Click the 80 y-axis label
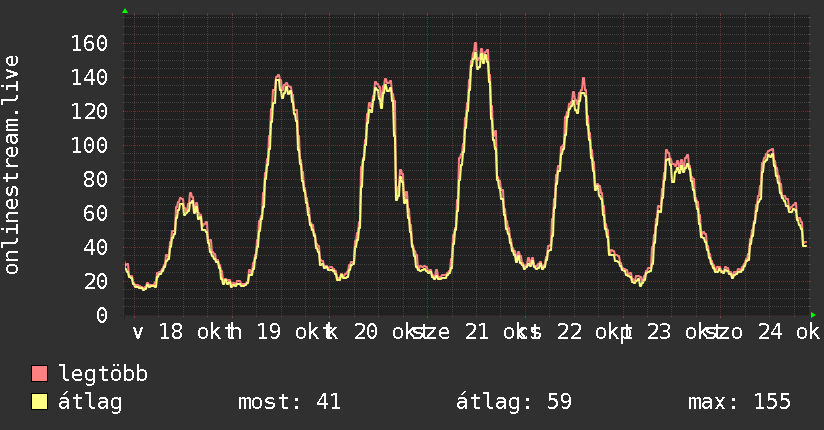This screenshot has width=824, height=430. tap(96, 180)
